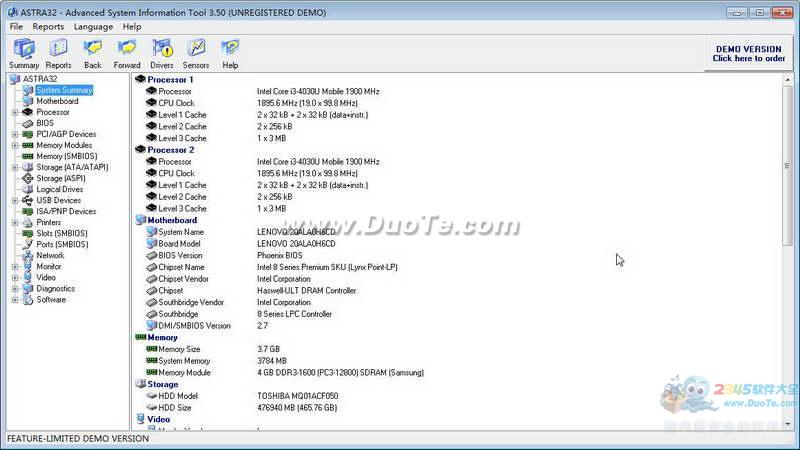The width and height of the screenshot is (800, 450).
Task: Open the Reports menu
Action: pyautogui.click(x=48, y=27)
